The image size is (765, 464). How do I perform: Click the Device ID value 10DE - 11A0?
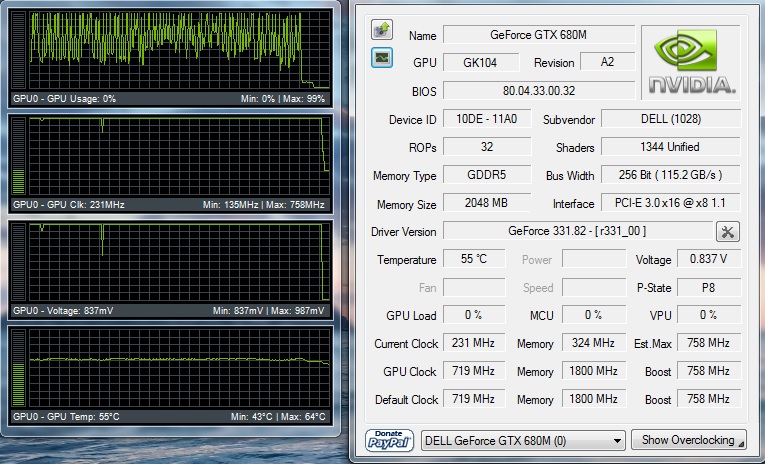click(x=486, y=119)
